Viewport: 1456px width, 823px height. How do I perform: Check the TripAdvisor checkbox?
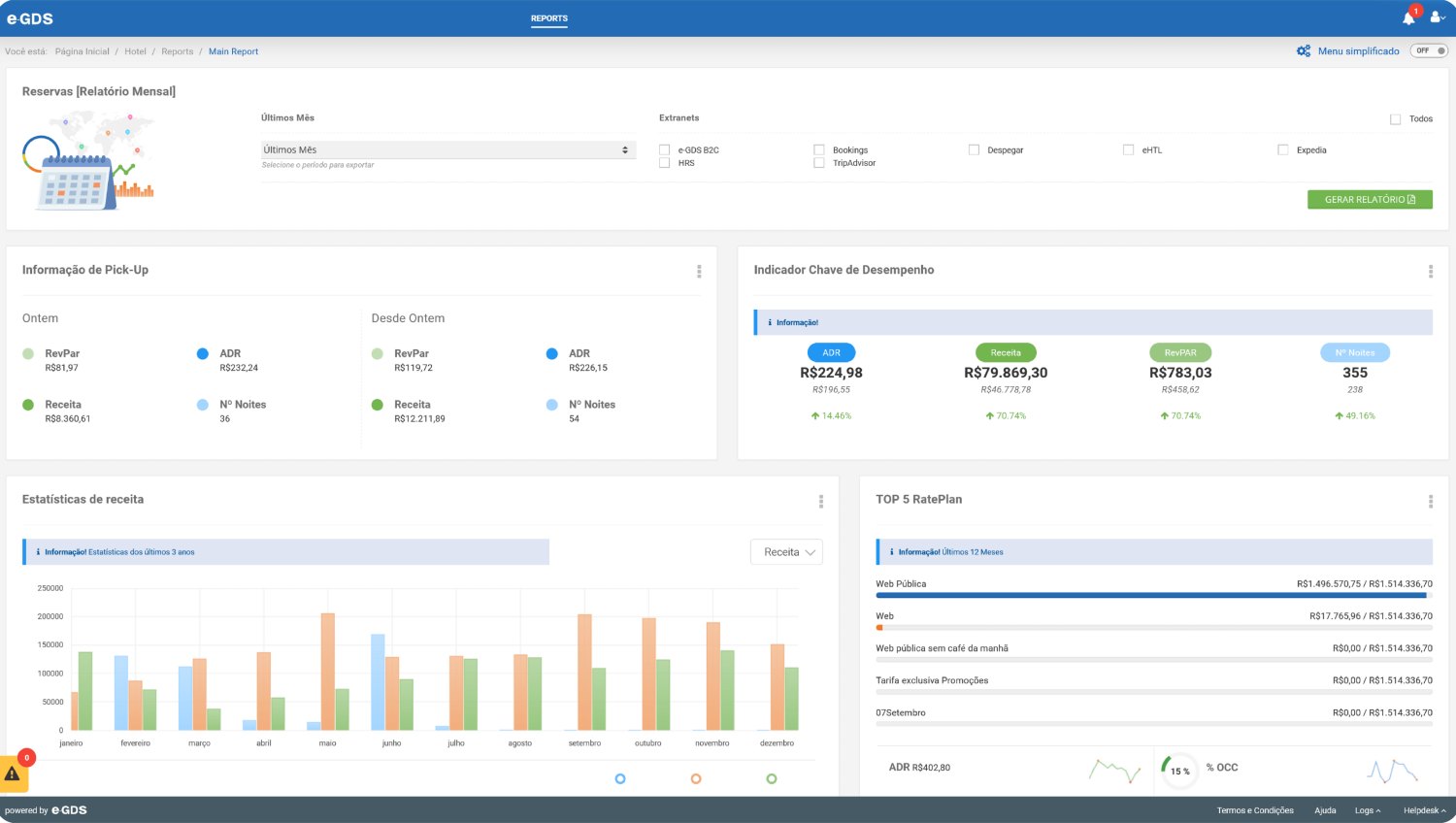(819, 163)
